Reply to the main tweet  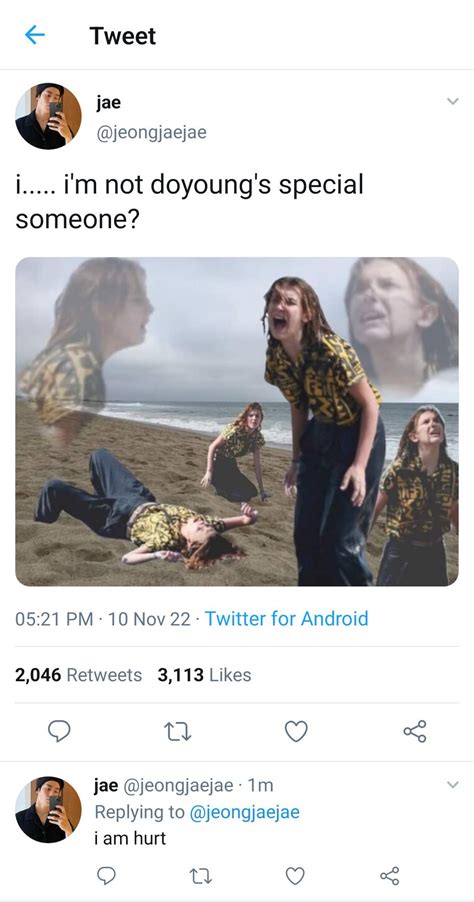click(x=59, y=731)
